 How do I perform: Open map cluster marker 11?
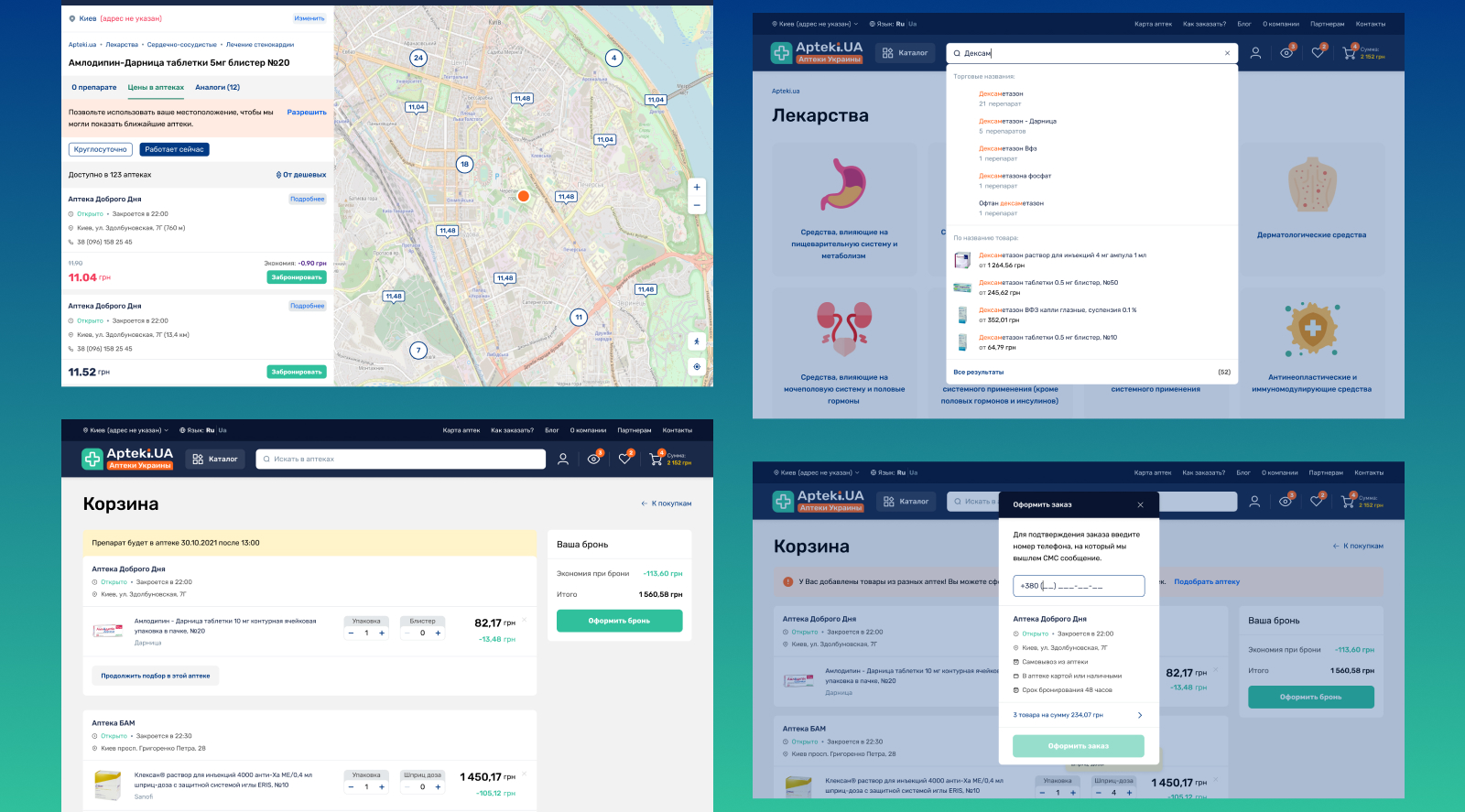(579, 317)
